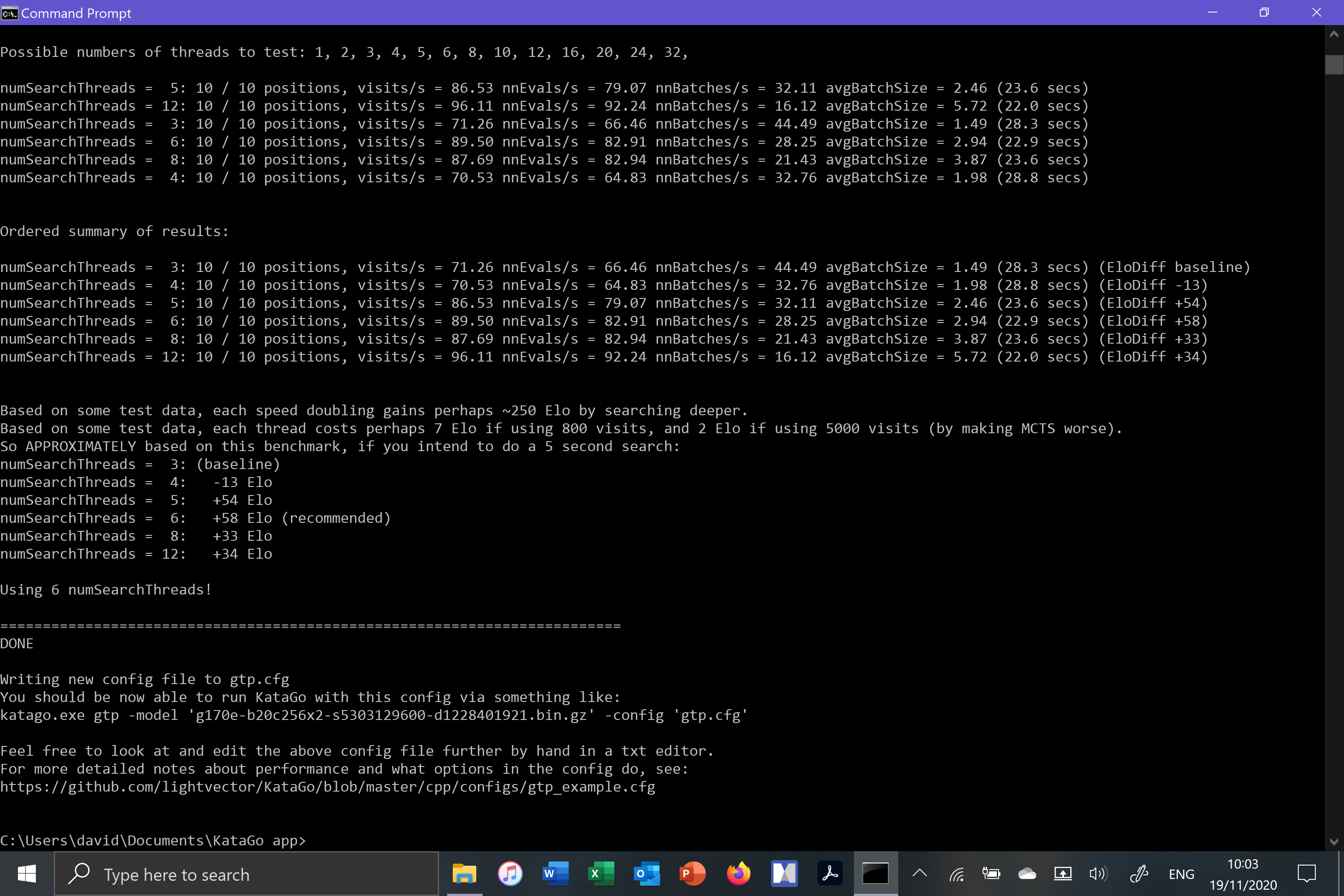Click the Type here to search box
Image resolution: width=1344 pixels, height=896 pixels.
[x=246, y=874]
